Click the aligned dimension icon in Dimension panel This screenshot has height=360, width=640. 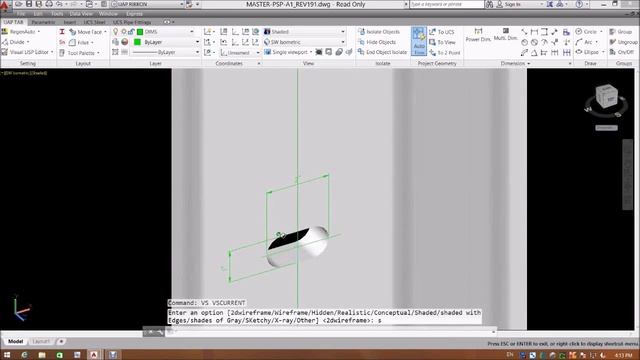pyautogui.click(x=524, y=31)
